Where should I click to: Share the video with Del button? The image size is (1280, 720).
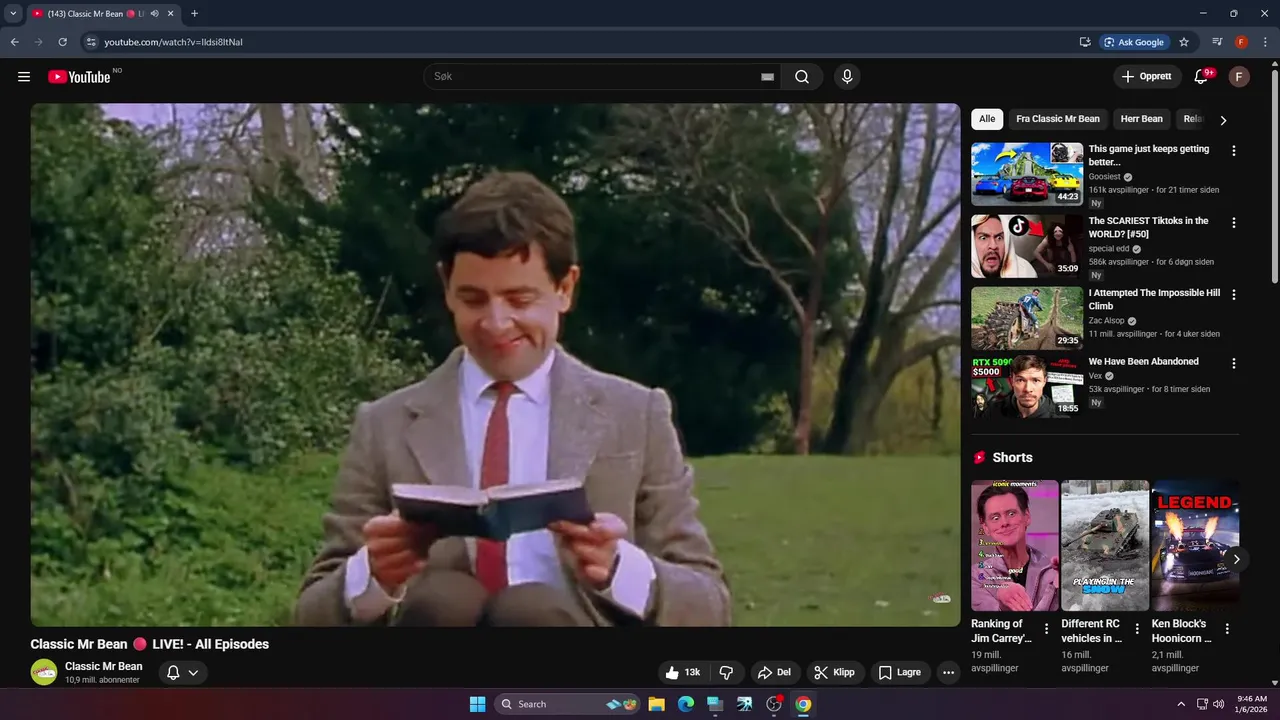click(x=774, y=673)
